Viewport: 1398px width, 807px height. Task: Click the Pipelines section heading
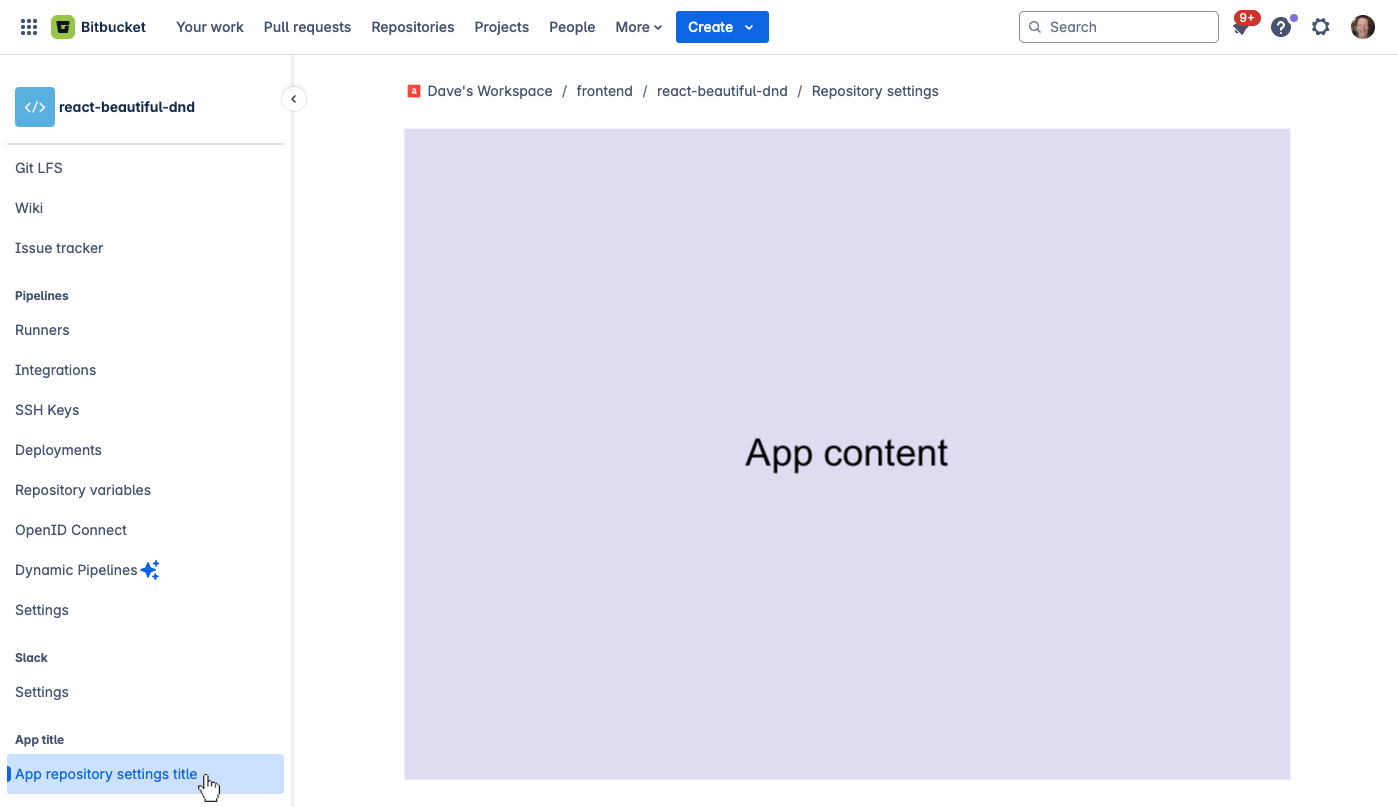(x=42, y=296)
